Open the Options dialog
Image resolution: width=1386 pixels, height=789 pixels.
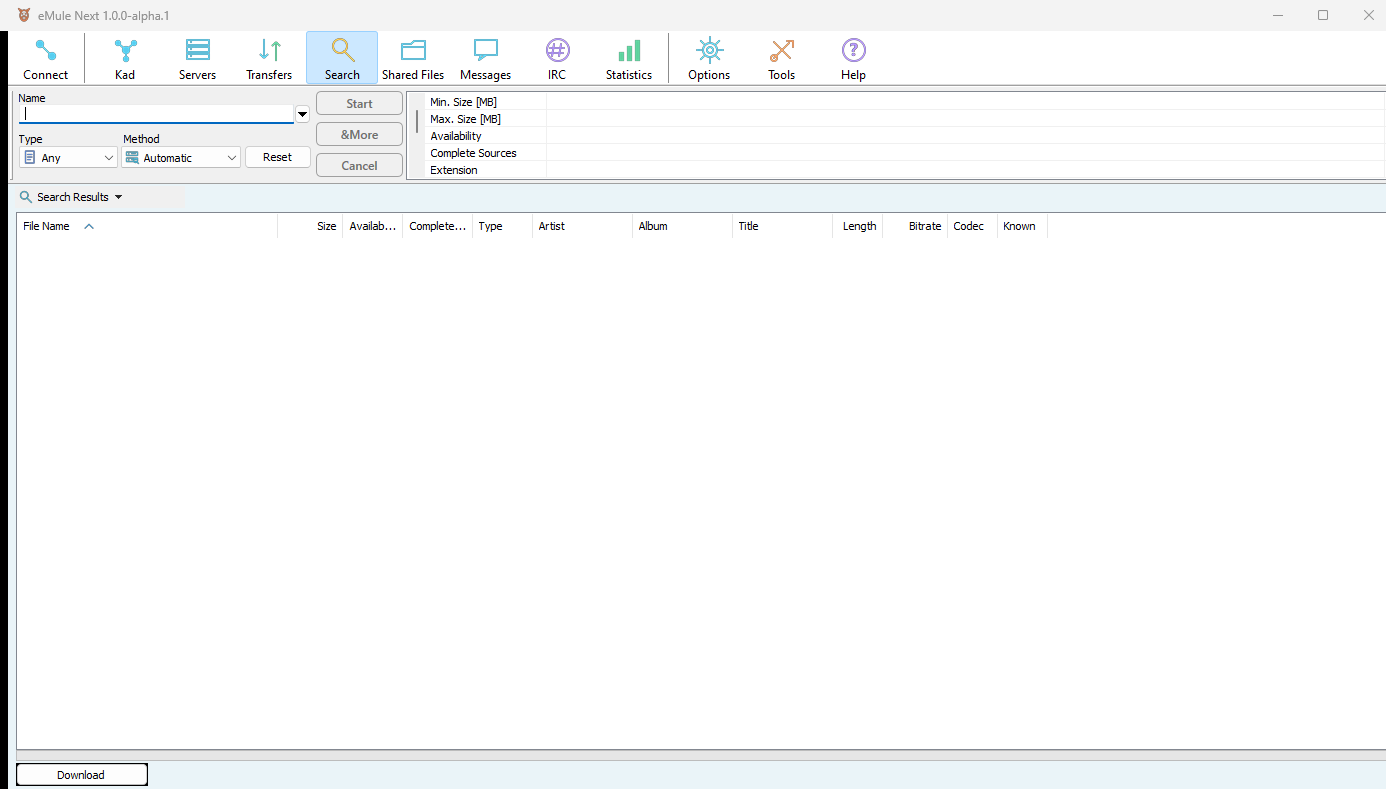pos(709,58)
